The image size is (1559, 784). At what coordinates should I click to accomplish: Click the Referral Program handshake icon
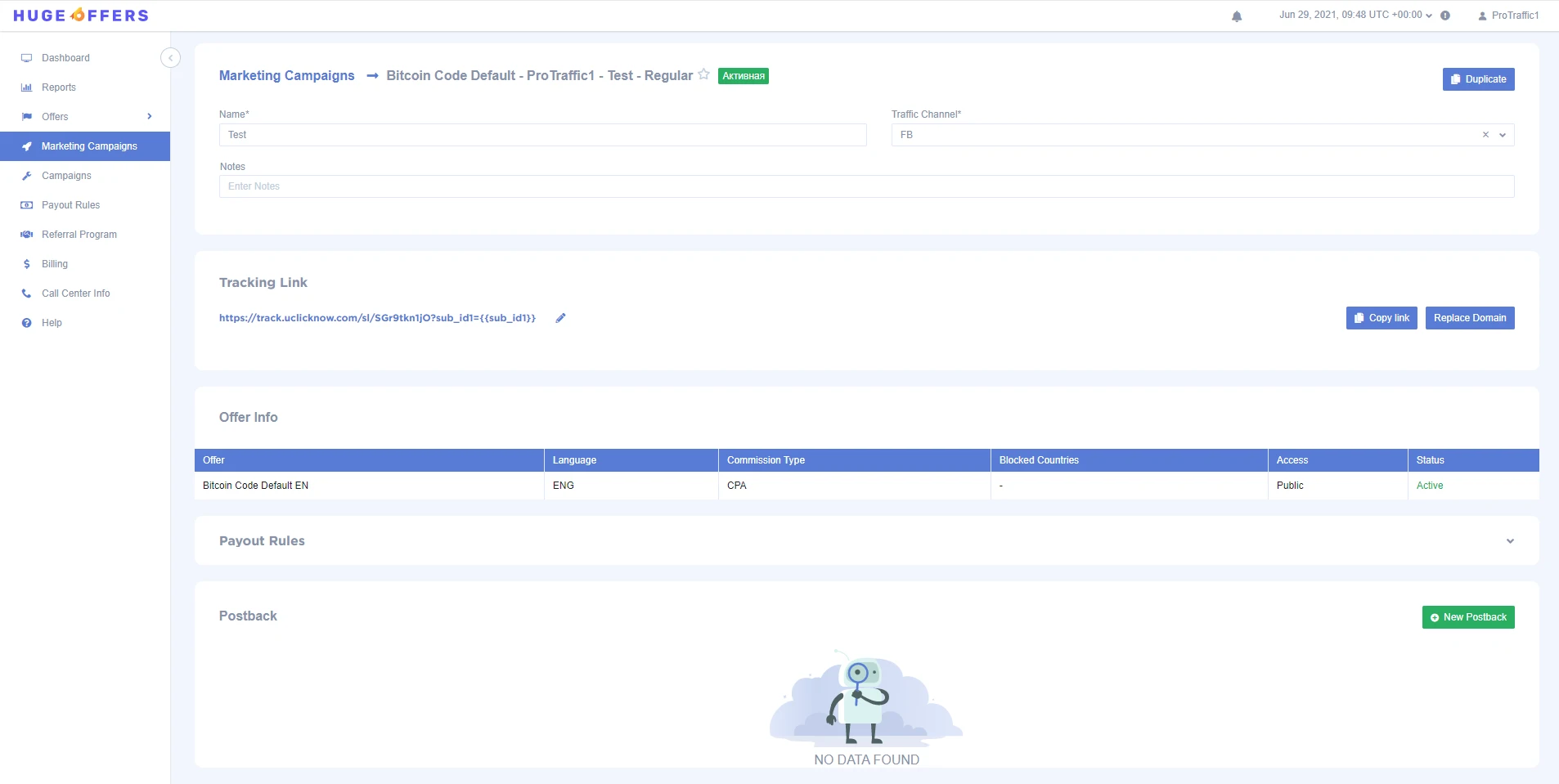pos(26,235)
